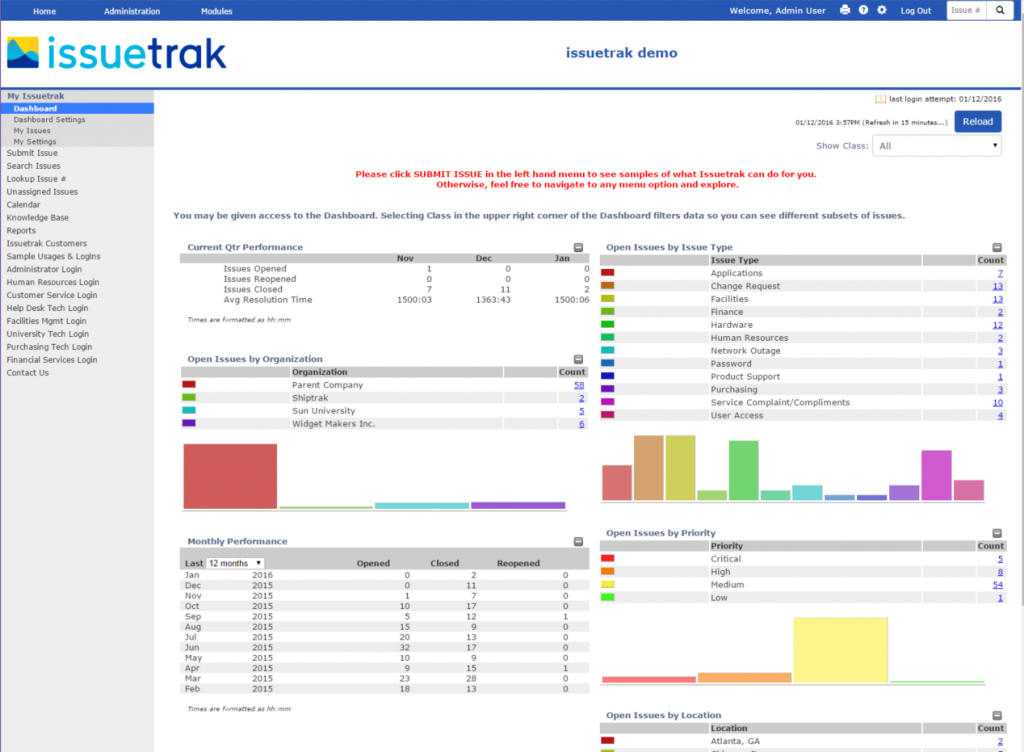The height and width of the screenshot is (752, 1024).
Task: Click High priority count 8 link
Action: (x=1000, y=572)
